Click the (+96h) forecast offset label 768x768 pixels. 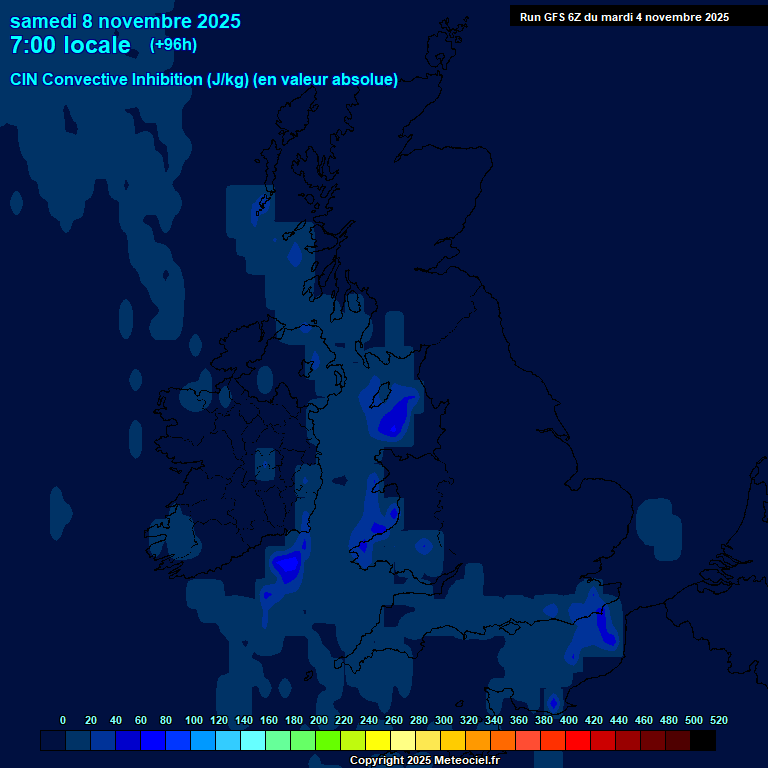173,45
